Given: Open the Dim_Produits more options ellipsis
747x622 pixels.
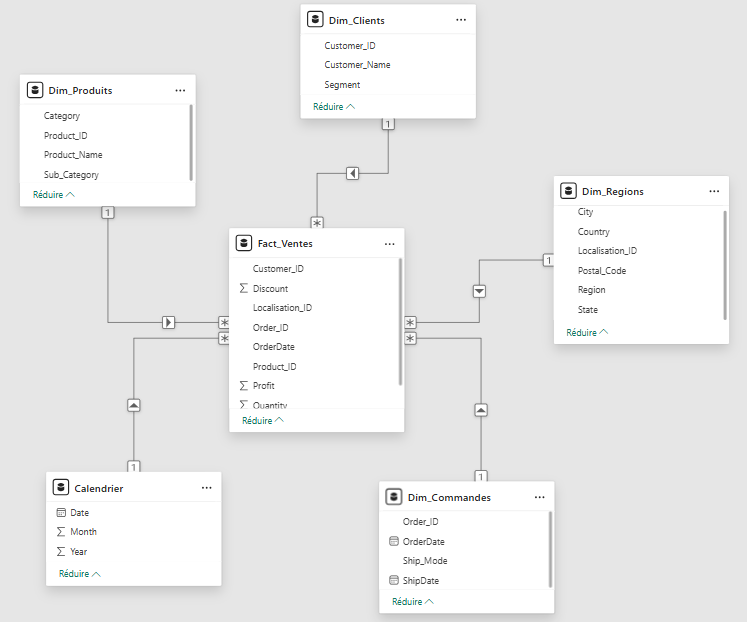Looking at the screenshot, I should tap(180, 90).
